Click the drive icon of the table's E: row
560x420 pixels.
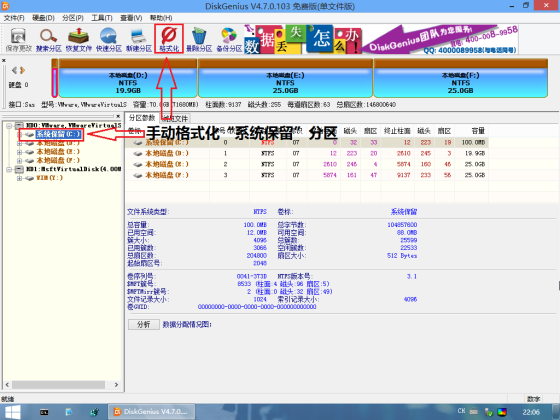138,164
